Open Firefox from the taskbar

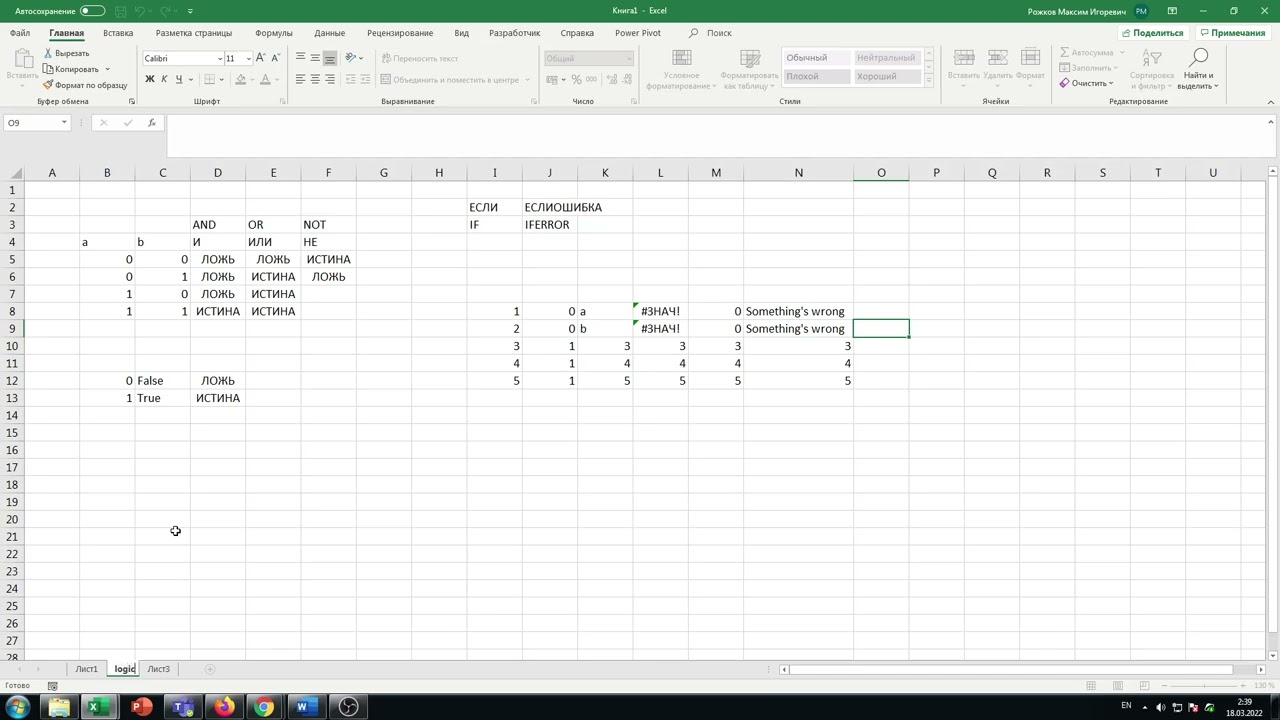pos(223,707)
